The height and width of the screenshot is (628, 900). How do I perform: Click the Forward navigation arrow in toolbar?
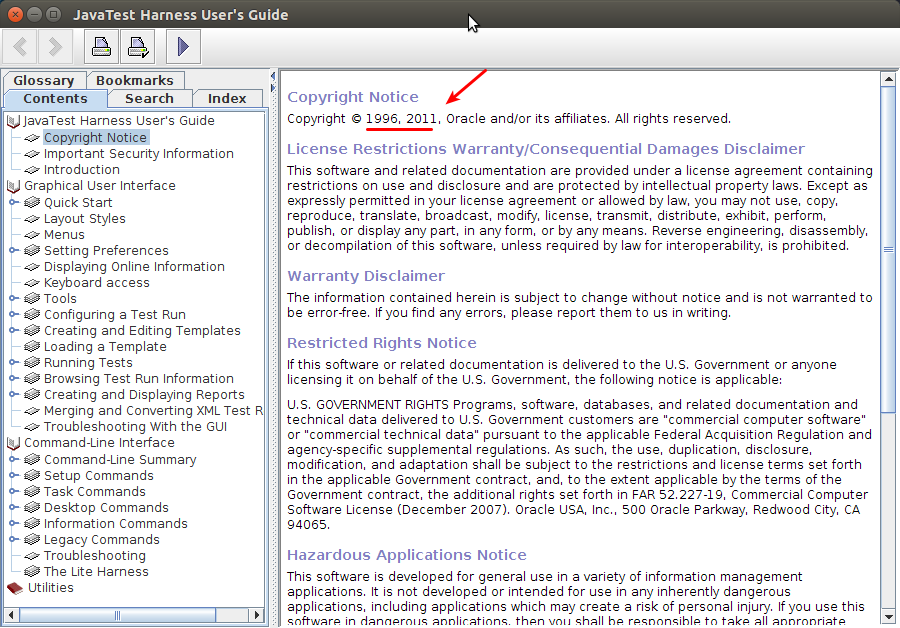tap(55, 46)
